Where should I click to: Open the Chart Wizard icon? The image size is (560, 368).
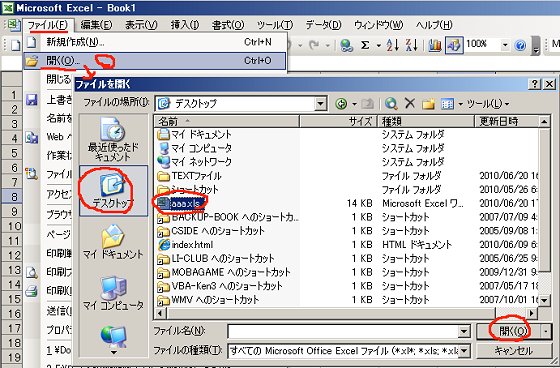(435, 45)
